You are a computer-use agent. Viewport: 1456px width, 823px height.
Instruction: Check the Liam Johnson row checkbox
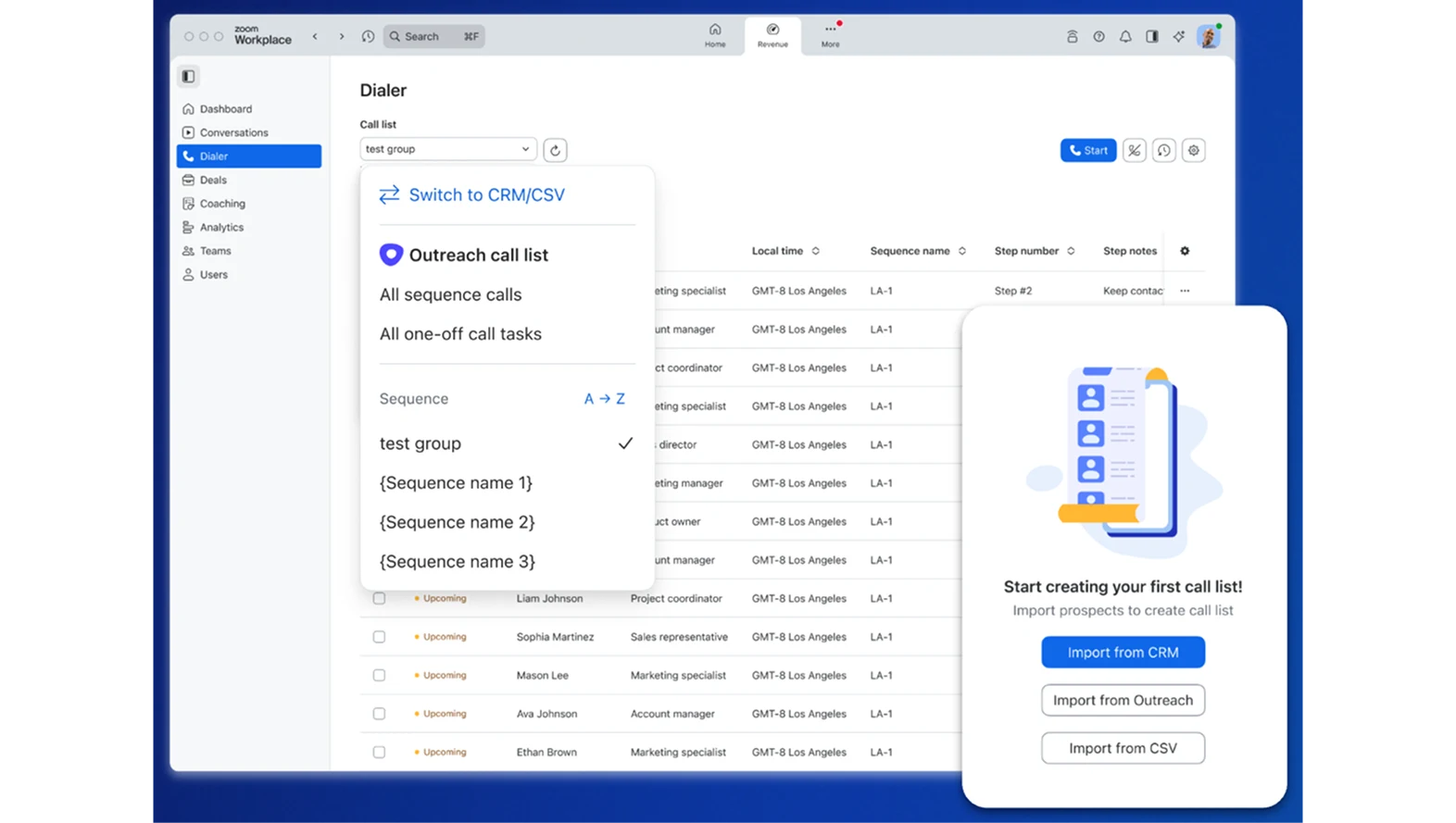click(x=379, y=599)
